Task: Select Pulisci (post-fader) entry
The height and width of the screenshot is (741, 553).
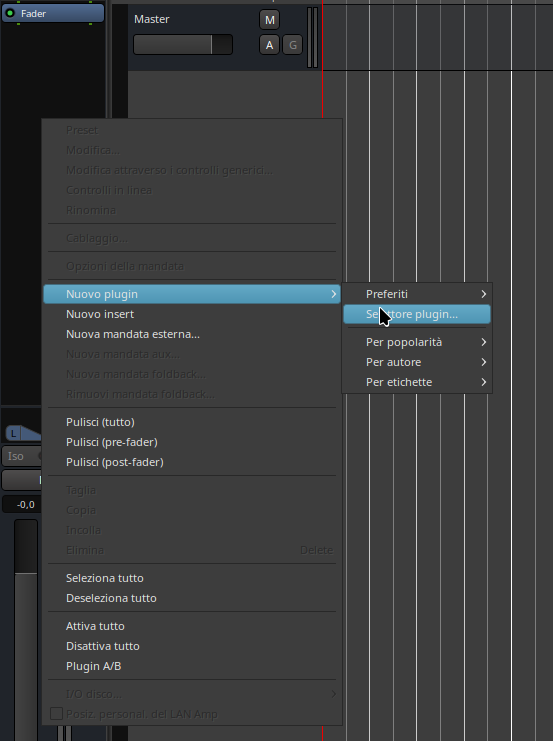Action: (x=192, y=462)
